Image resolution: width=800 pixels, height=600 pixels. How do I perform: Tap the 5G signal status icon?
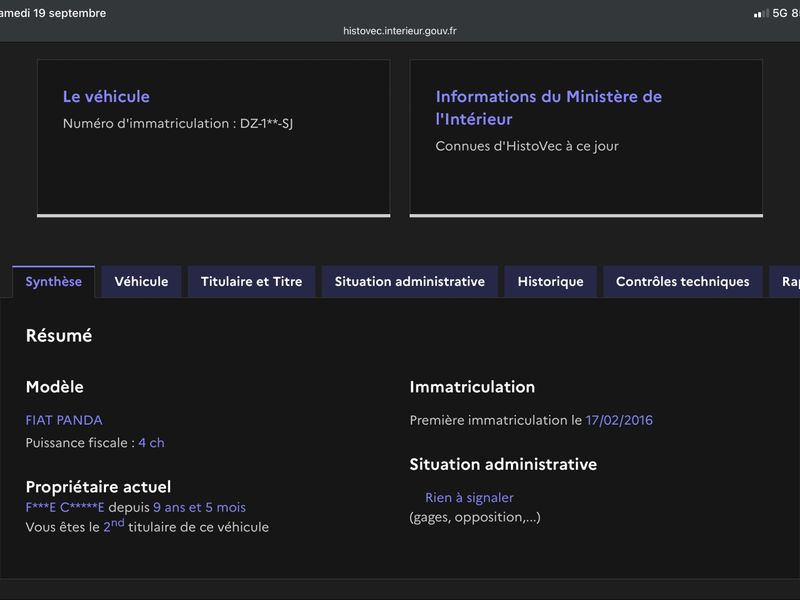(x=770, y=13)
